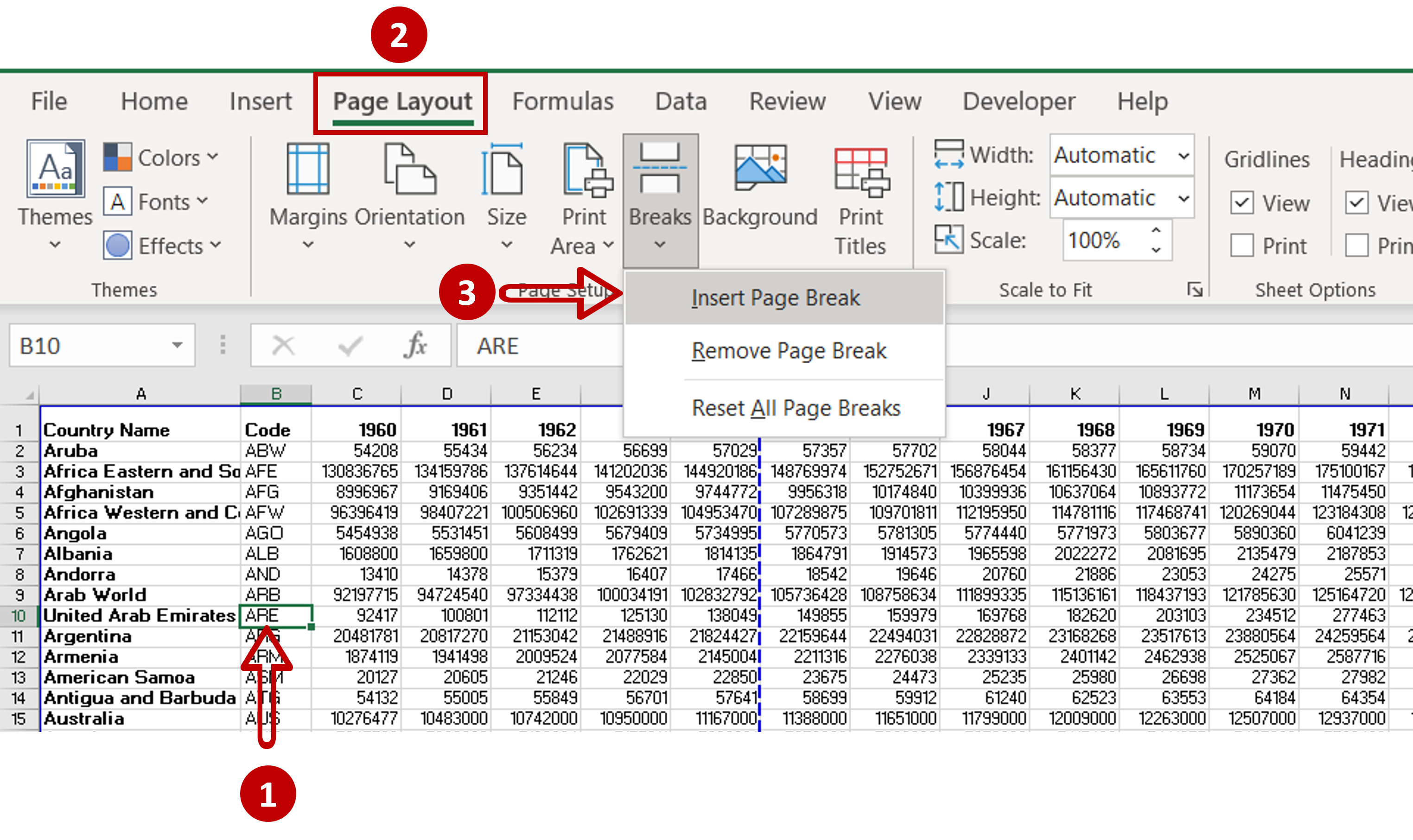The width and height of the screenshot is (1413, 840).
Task: Enable Print for Gridlines
Action: click(x=1241, y=245)
